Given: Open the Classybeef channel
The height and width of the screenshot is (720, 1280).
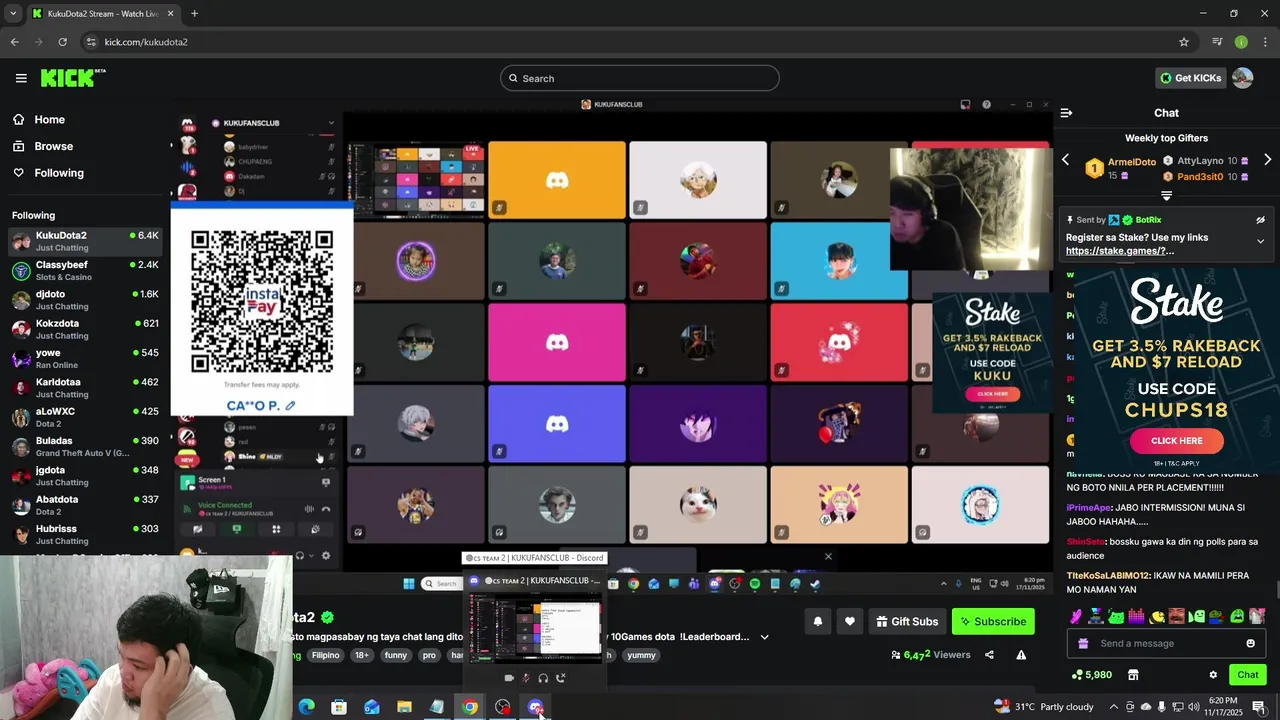Looking at the screenshot, I should (85, 271).
